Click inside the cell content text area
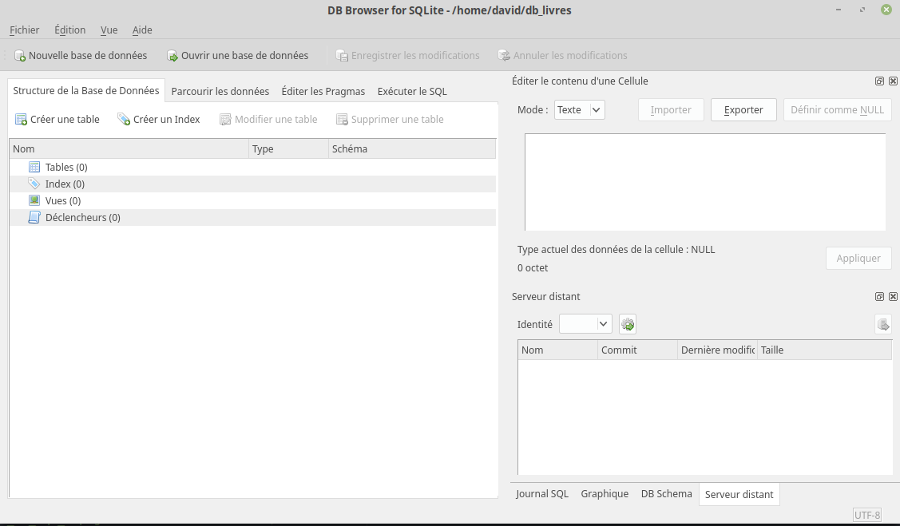 [705, 182]
